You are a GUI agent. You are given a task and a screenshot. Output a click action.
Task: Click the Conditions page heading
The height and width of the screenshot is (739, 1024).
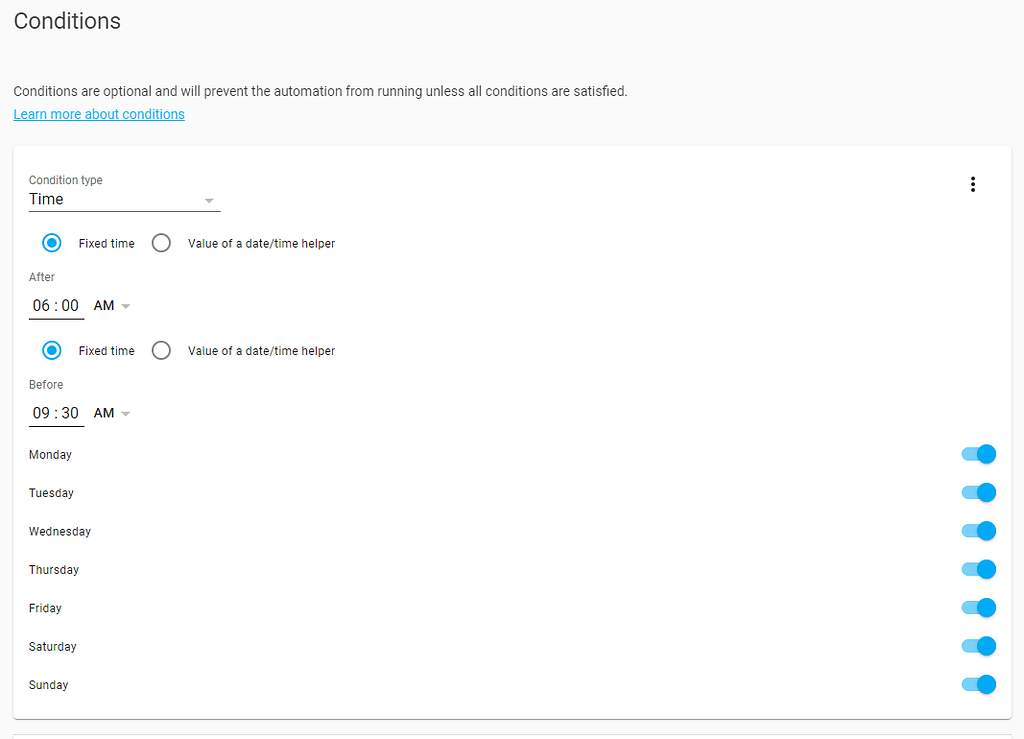67,21
